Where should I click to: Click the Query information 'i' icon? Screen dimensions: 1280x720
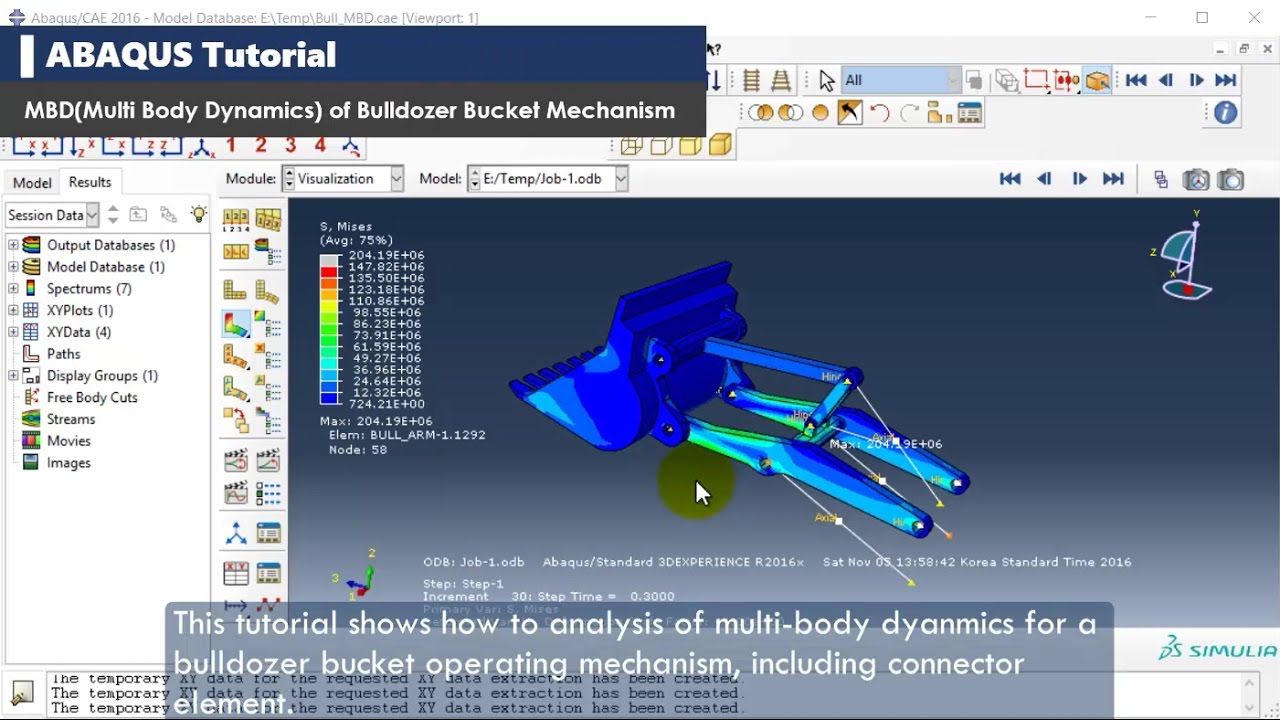1225,113
